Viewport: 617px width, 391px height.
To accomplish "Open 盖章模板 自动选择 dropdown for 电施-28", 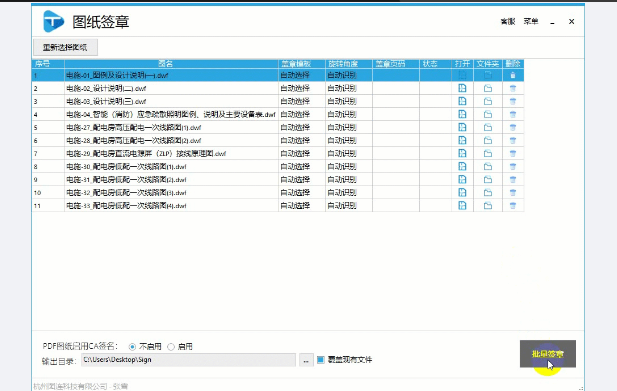I will [302, 140].
